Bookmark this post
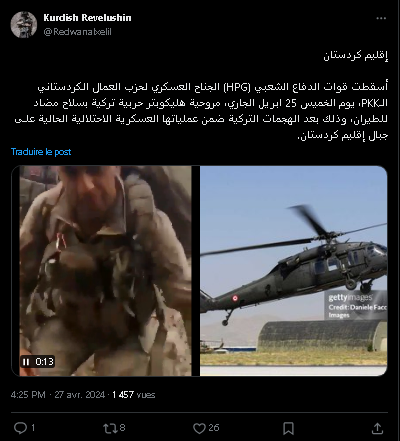 click(288, 428)
